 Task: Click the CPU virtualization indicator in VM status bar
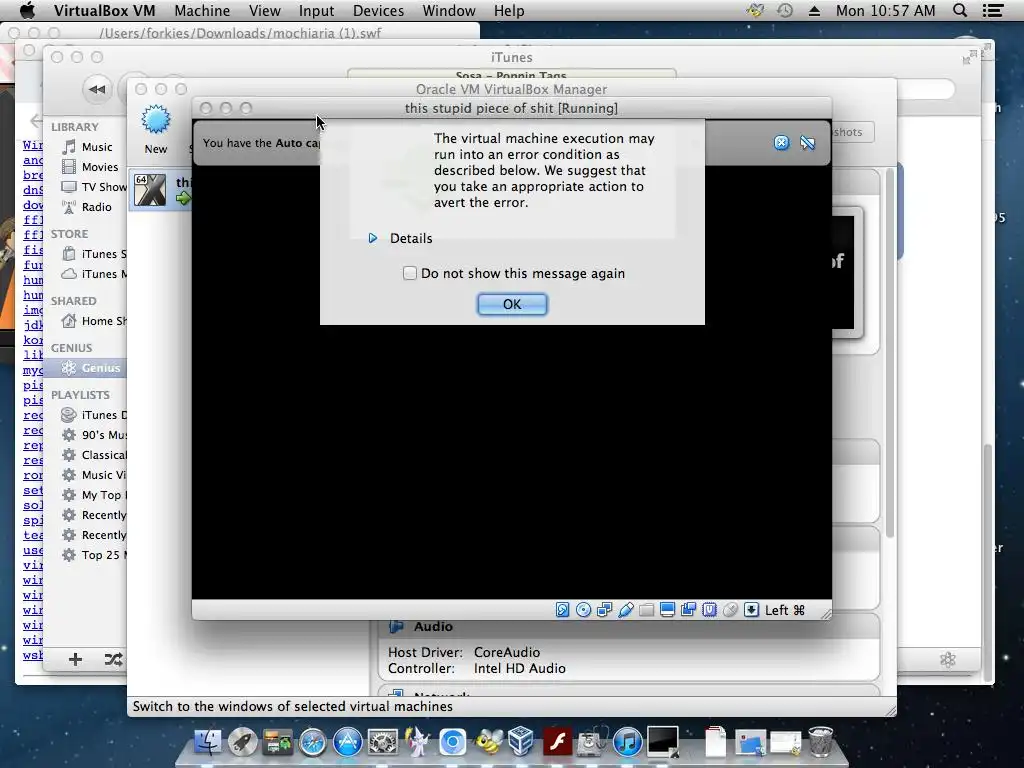(x=709, y=610)
